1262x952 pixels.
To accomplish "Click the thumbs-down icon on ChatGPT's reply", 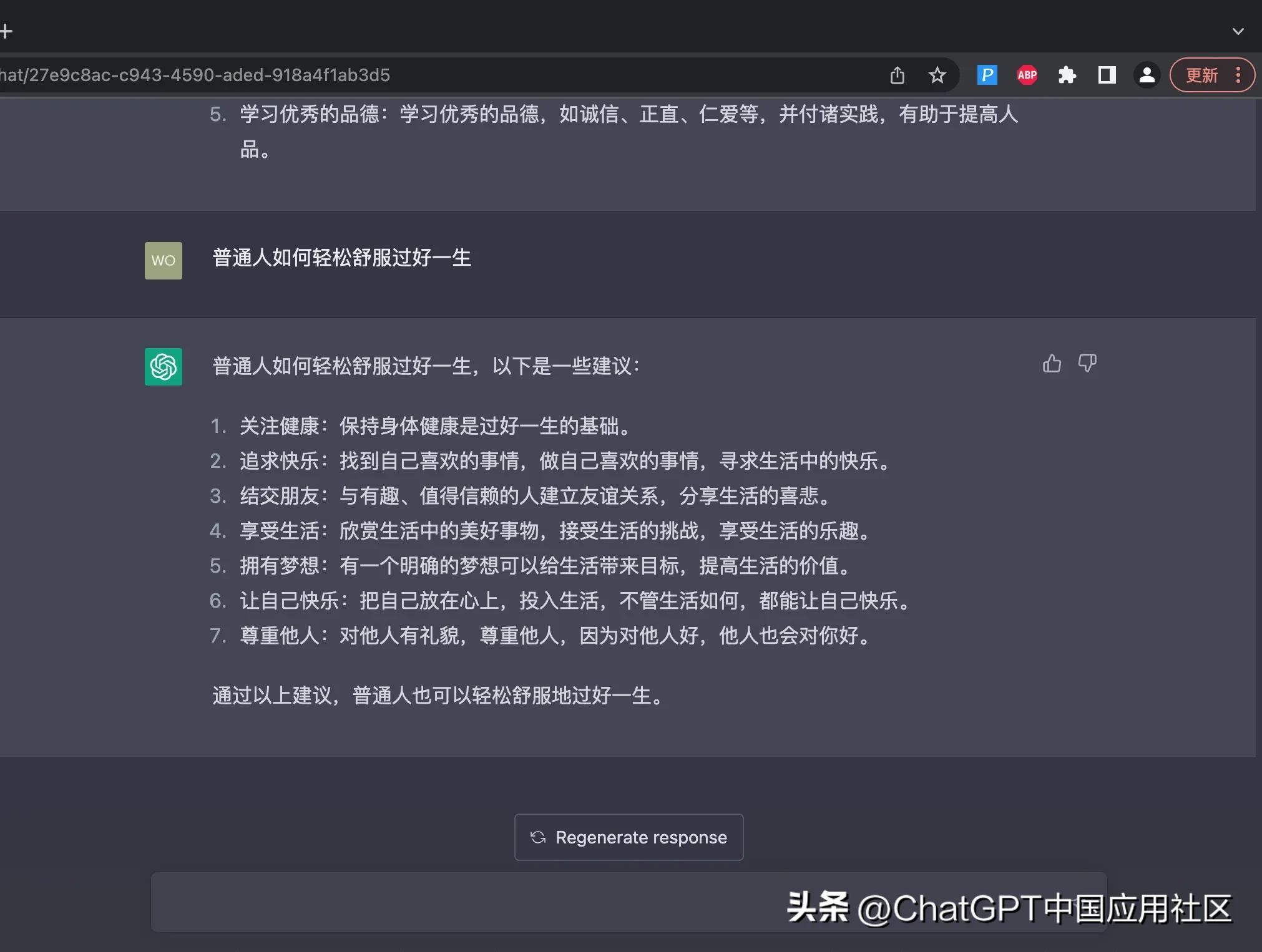I will coord(1087,364).
